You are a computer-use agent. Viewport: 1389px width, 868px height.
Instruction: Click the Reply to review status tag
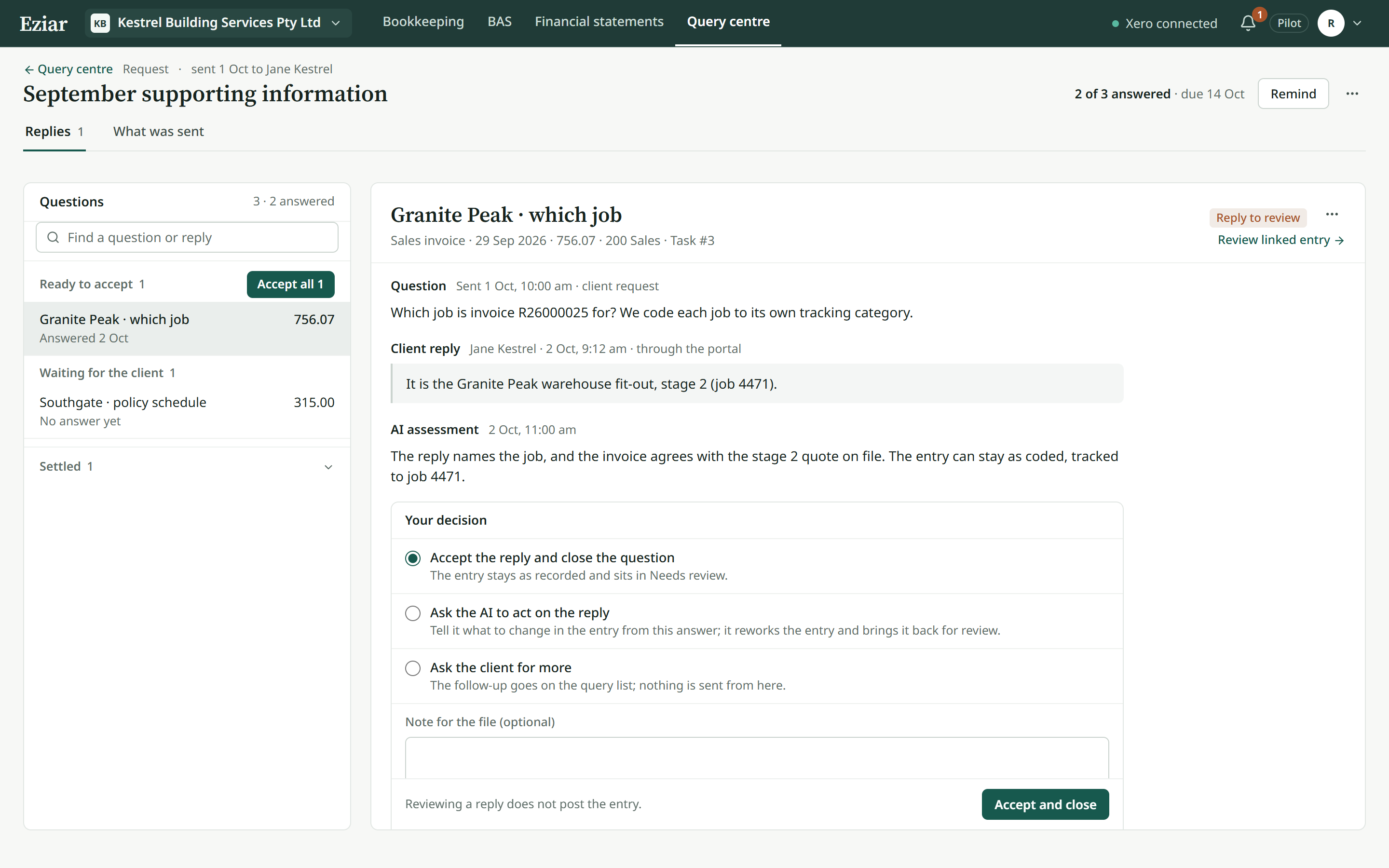click(x=1258, y=217)
